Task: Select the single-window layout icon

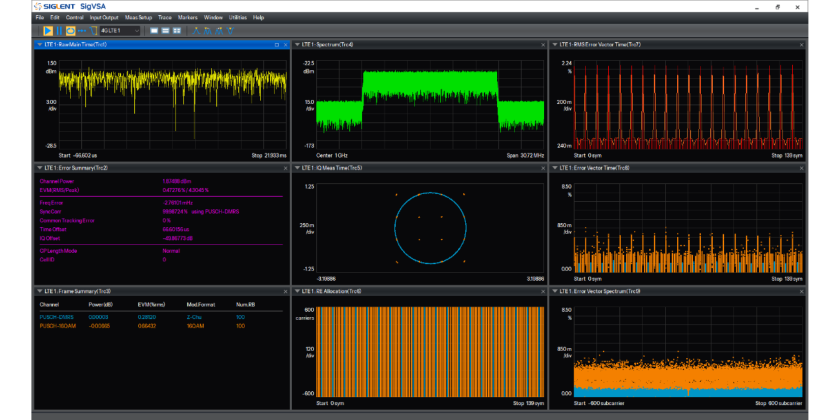Action: click(x=153, y=31)
